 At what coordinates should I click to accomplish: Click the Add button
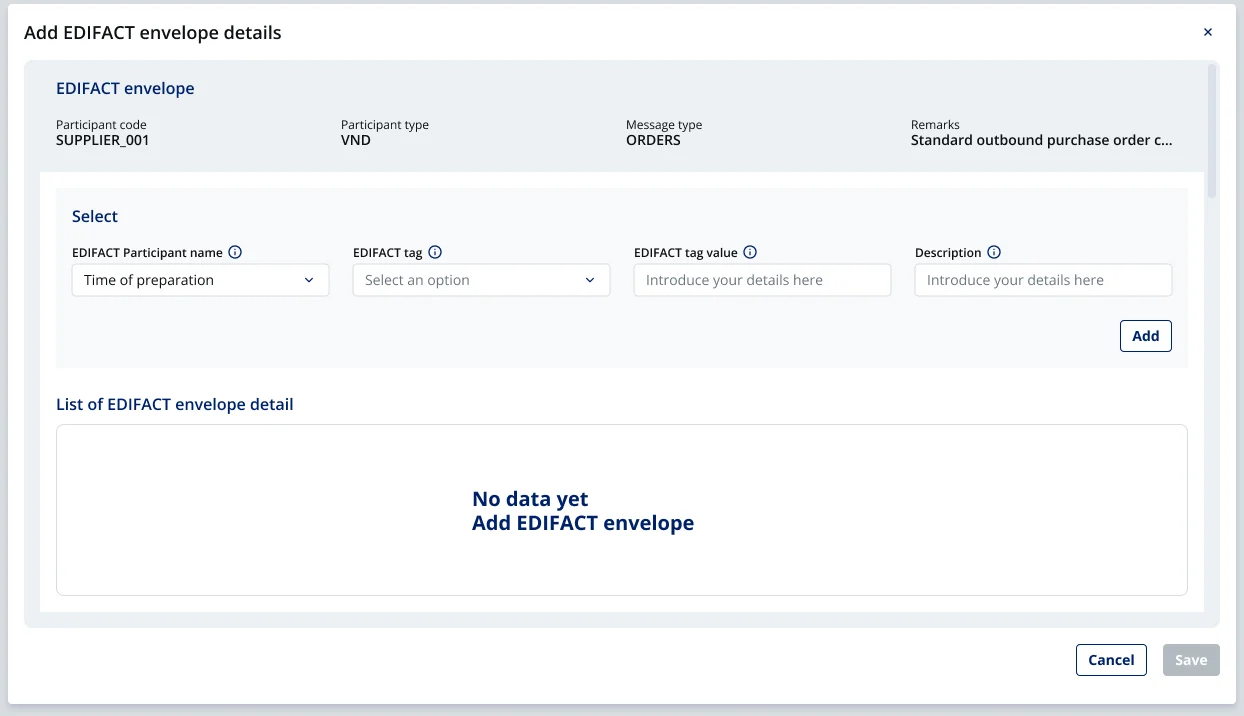1146,336
